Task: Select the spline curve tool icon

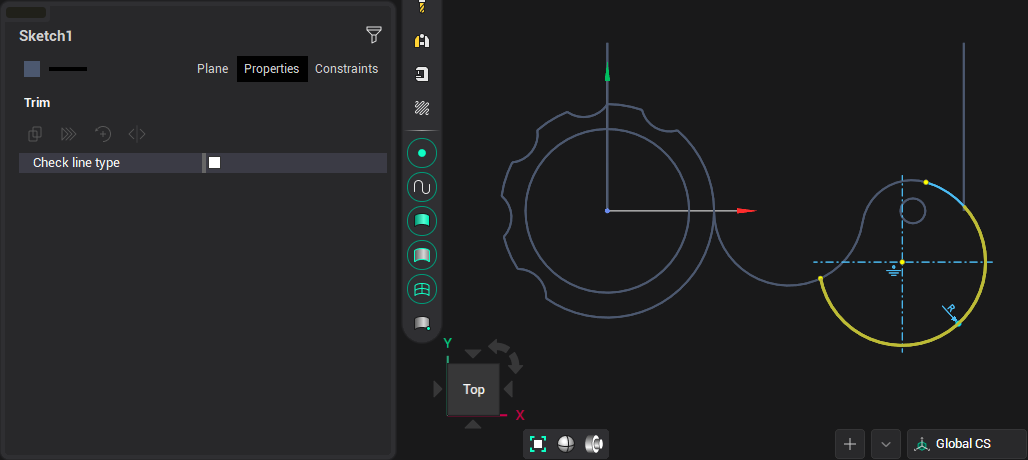Action: click(x=422, y=187)
